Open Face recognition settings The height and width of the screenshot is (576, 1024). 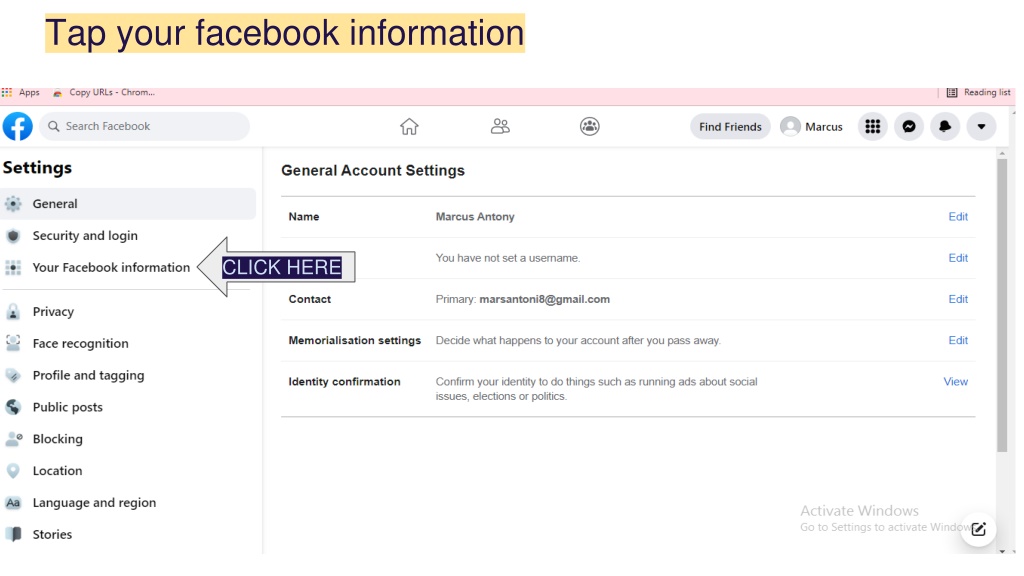click(x=128, y=344)
